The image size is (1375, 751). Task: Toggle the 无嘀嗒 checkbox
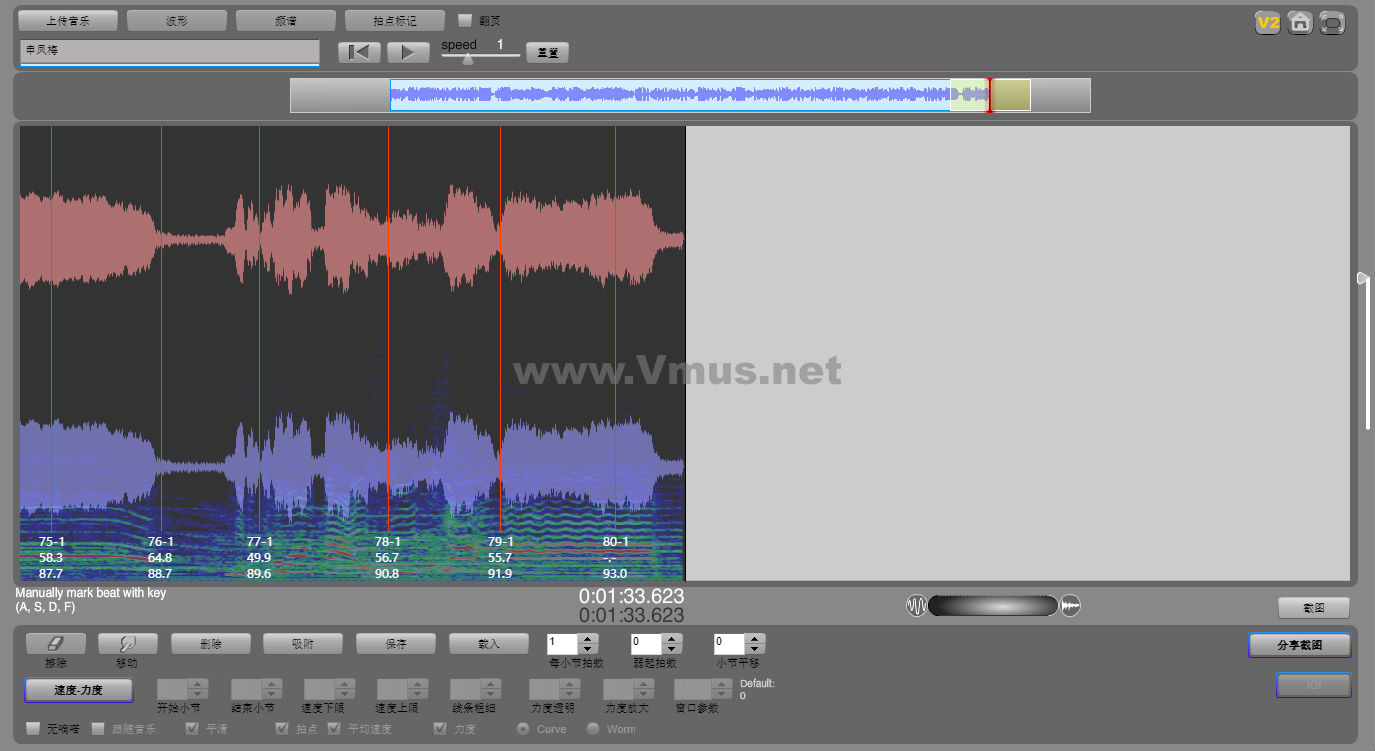[33, 729]
